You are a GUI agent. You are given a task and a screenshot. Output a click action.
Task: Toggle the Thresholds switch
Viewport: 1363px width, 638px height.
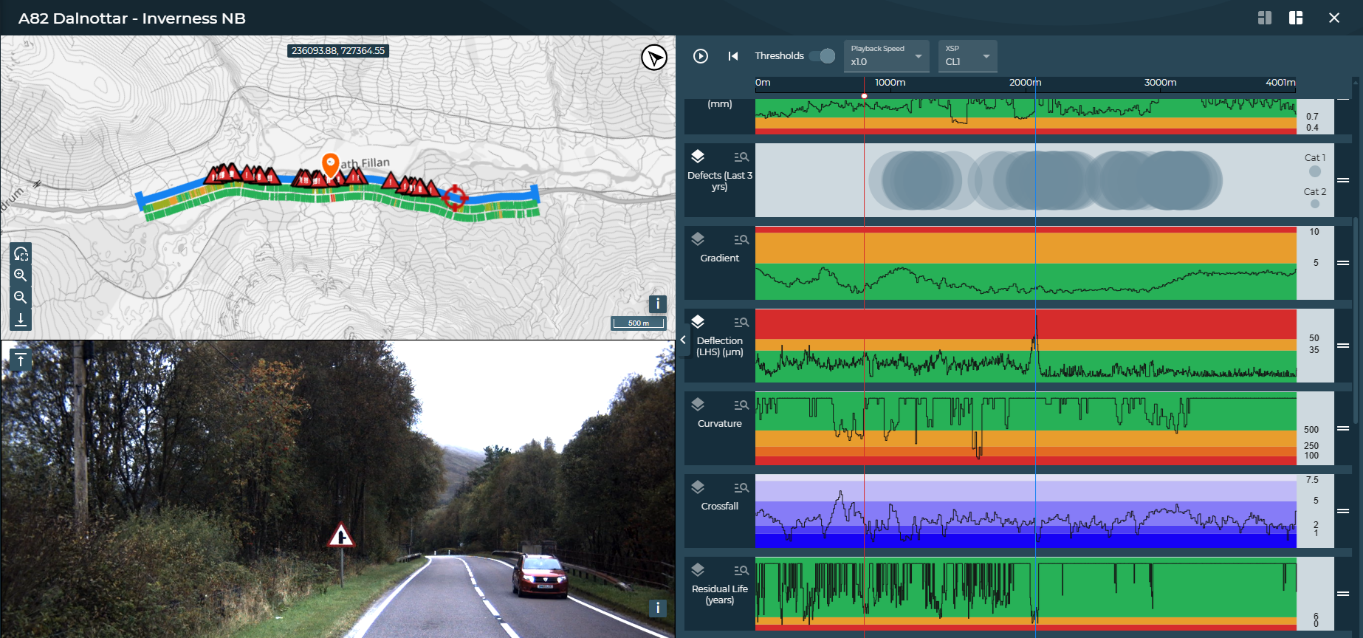(822, 56)
